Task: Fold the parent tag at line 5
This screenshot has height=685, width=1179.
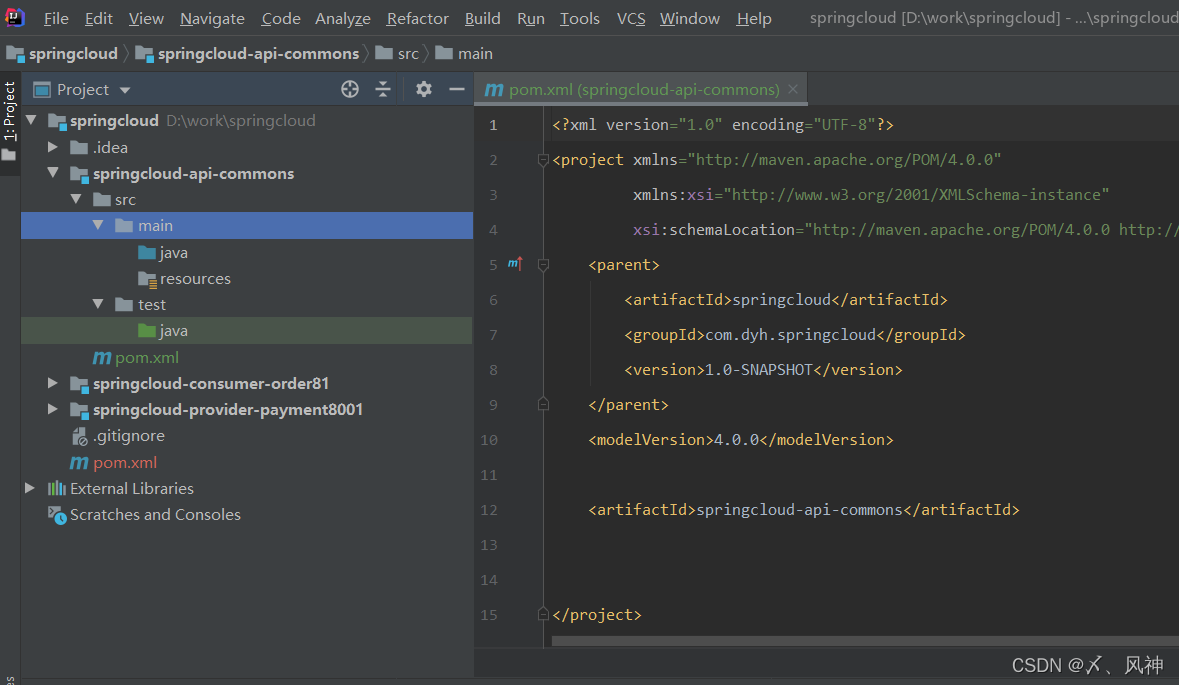Action: pyautogui.click(x=543, y=265)
